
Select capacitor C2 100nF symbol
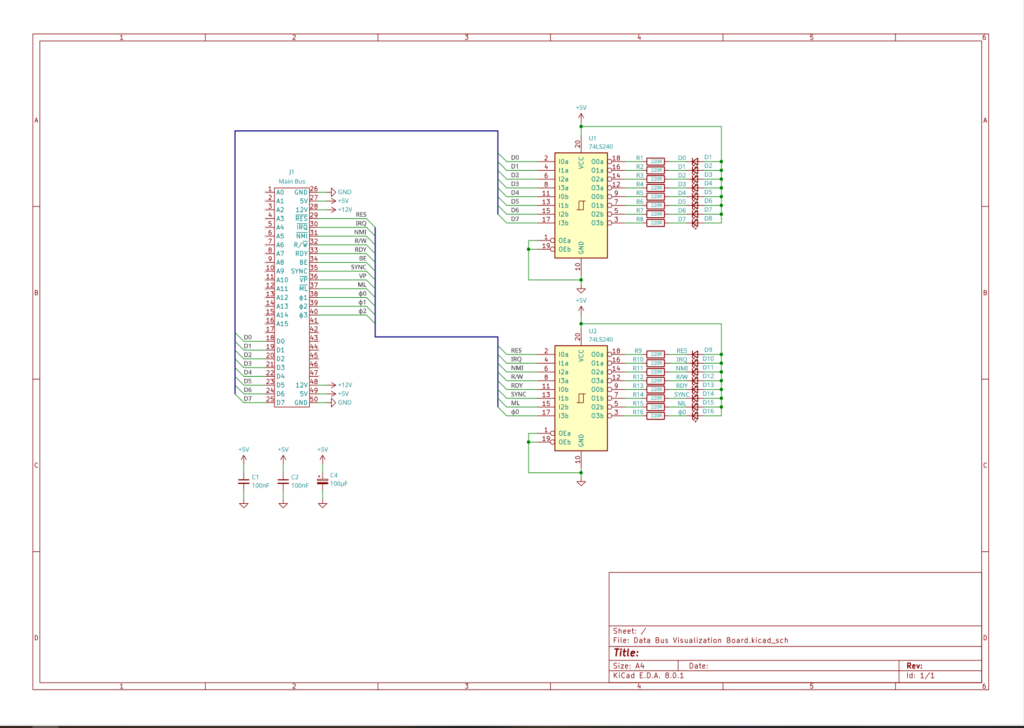(x=283, y=481)
